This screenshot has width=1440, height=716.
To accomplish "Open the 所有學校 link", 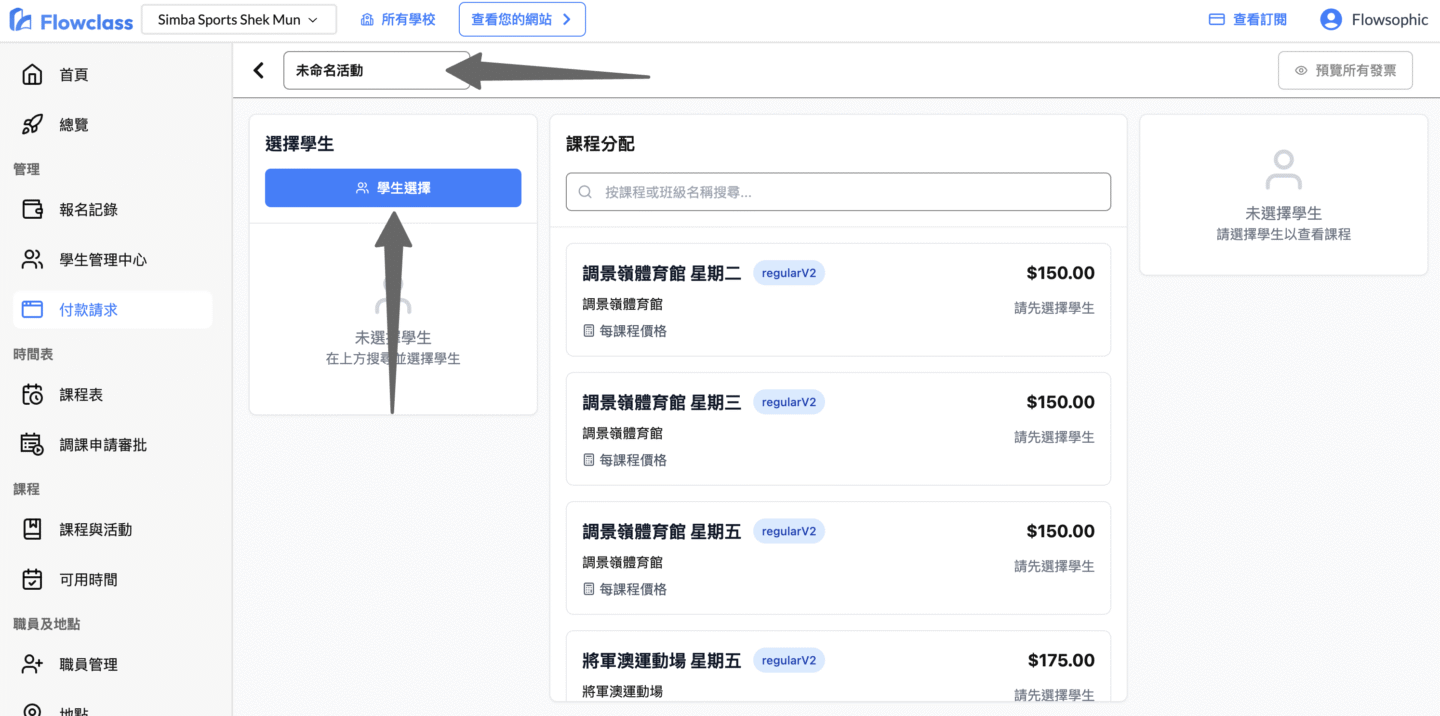I will (x=398, y=20).
